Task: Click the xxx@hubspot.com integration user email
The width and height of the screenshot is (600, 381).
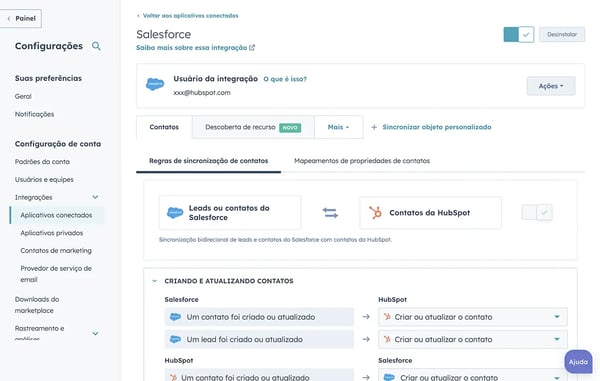Action: [x=202, y=93]
